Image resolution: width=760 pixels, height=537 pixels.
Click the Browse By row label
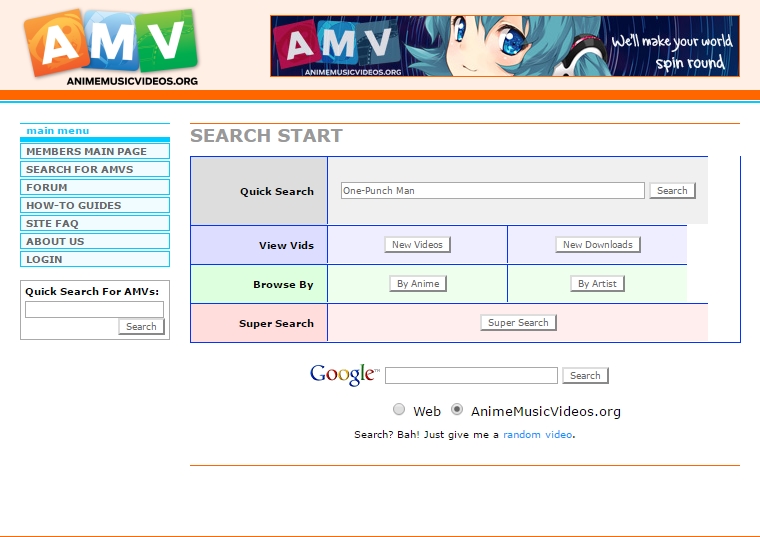[283, 284]
